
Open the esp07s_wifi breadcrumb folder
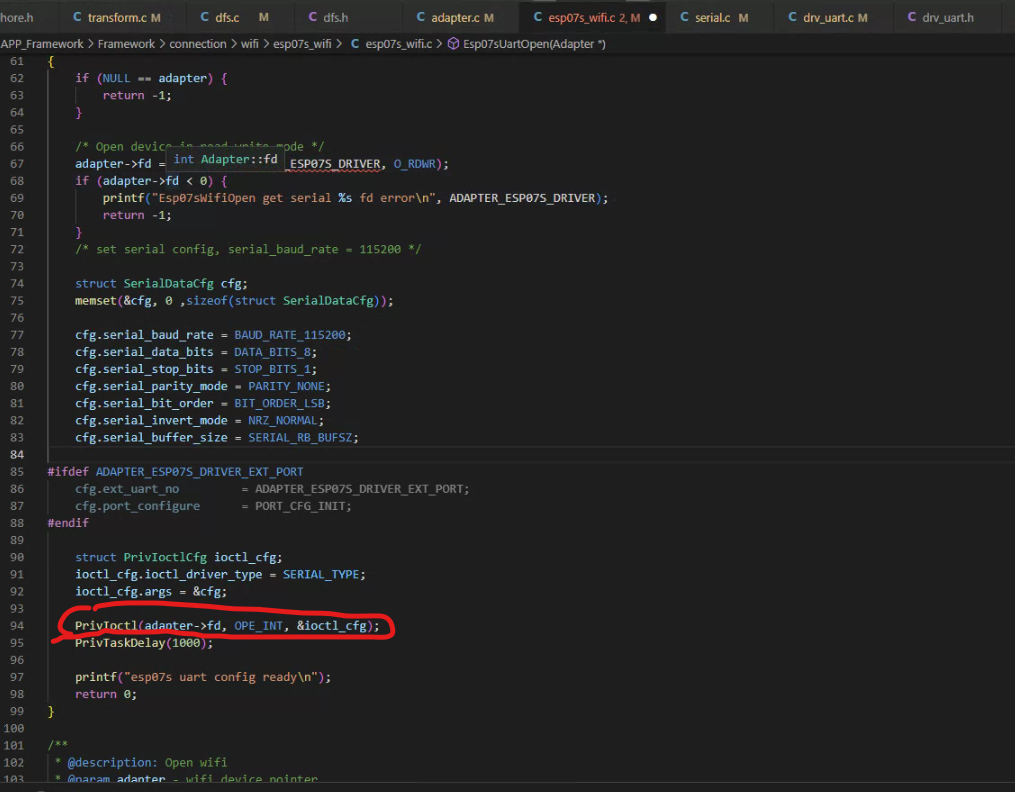(302, 43)
